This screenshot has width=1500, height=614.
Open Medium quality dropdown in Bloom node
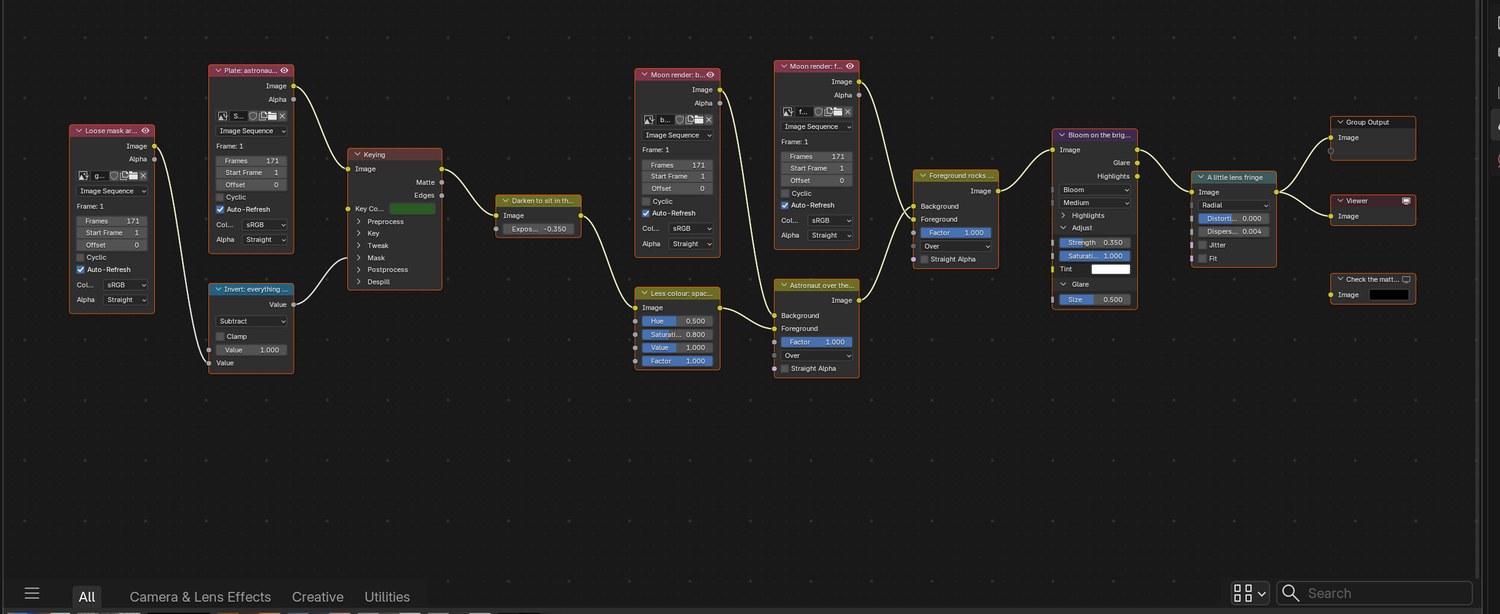1096,203
